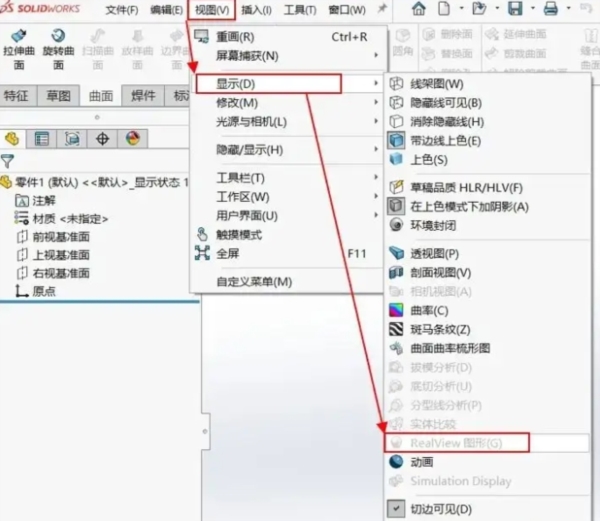Expand the 显示(D) submenu
This screenshot has width=600, height=521.
pos(287,84)
